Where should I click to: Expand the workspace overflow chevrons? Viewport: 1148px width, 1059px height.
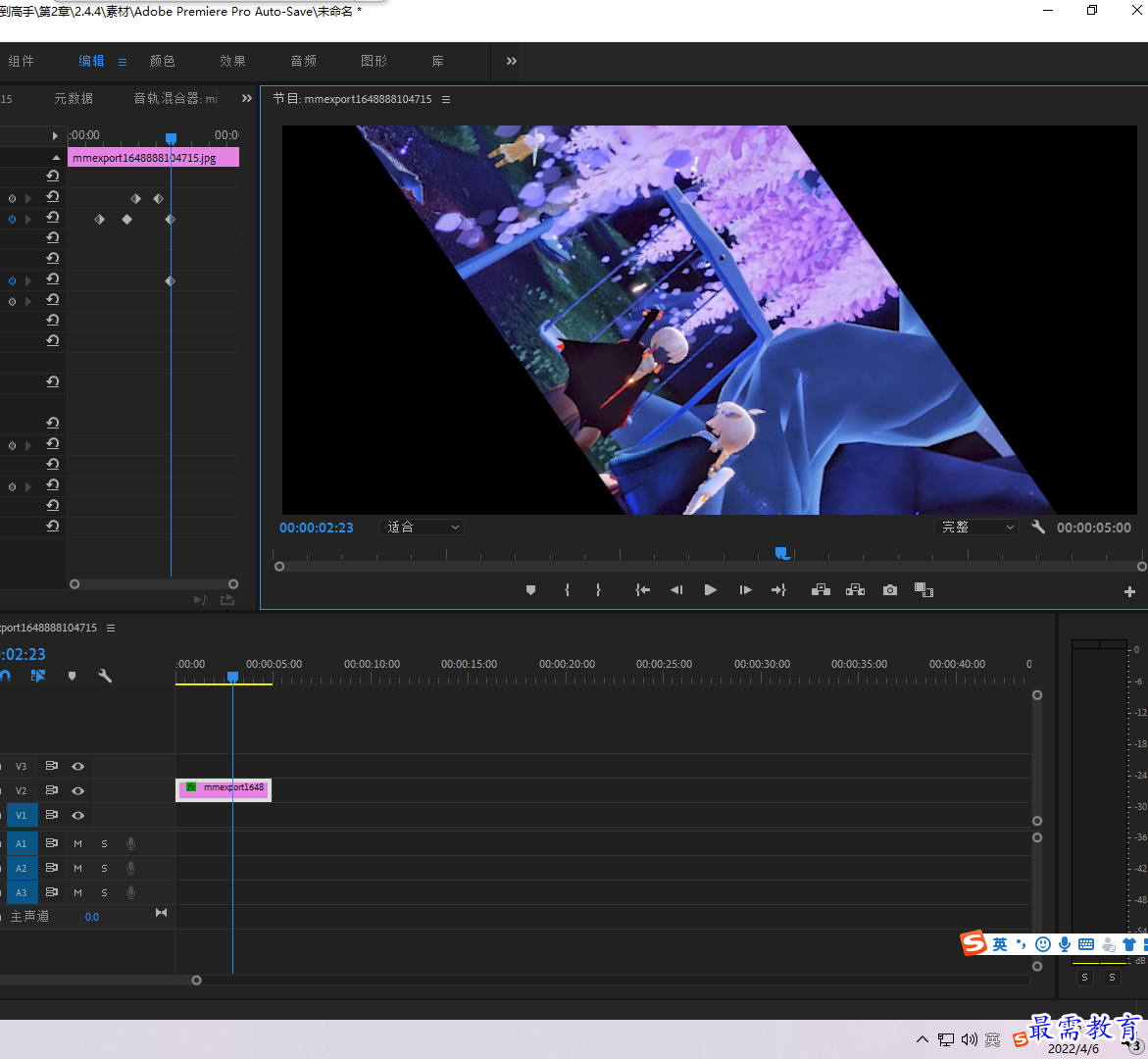[512, 61]
